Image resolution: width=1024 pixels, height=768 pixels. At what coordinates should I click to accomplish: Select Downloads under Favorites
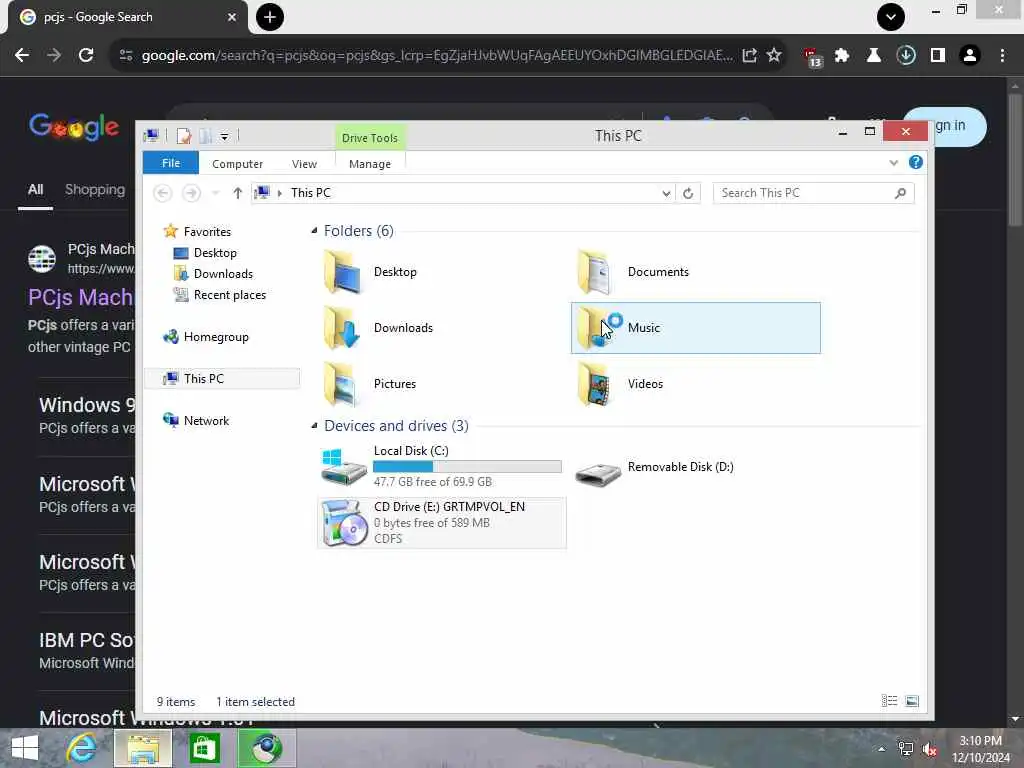click(x=223, y=274)
